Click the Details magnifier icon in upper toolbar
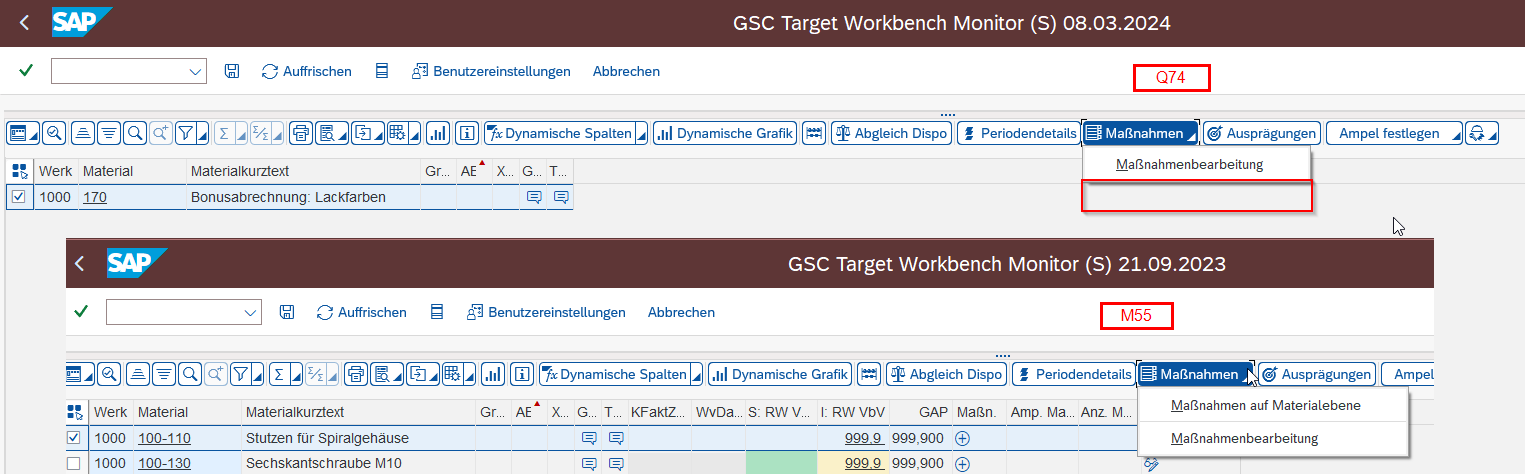Image resolution: width=1525 pixels, height=474 pixels. coord(54,133)
